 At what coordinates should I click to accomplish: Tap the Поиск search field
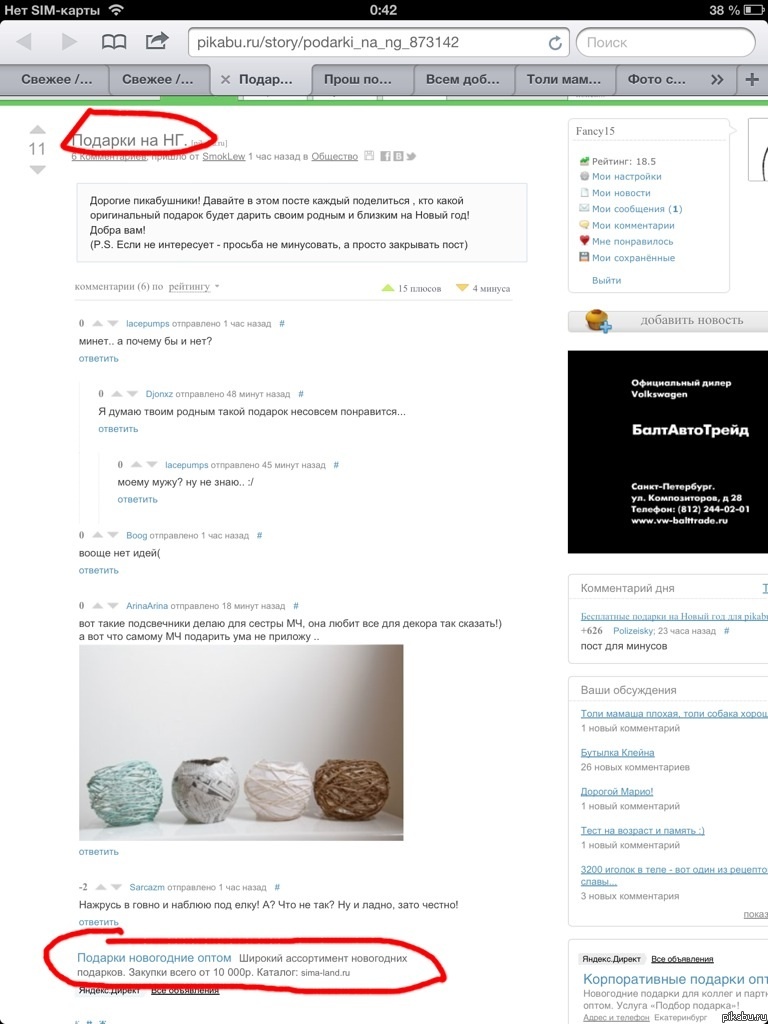[x=665, y=42]
